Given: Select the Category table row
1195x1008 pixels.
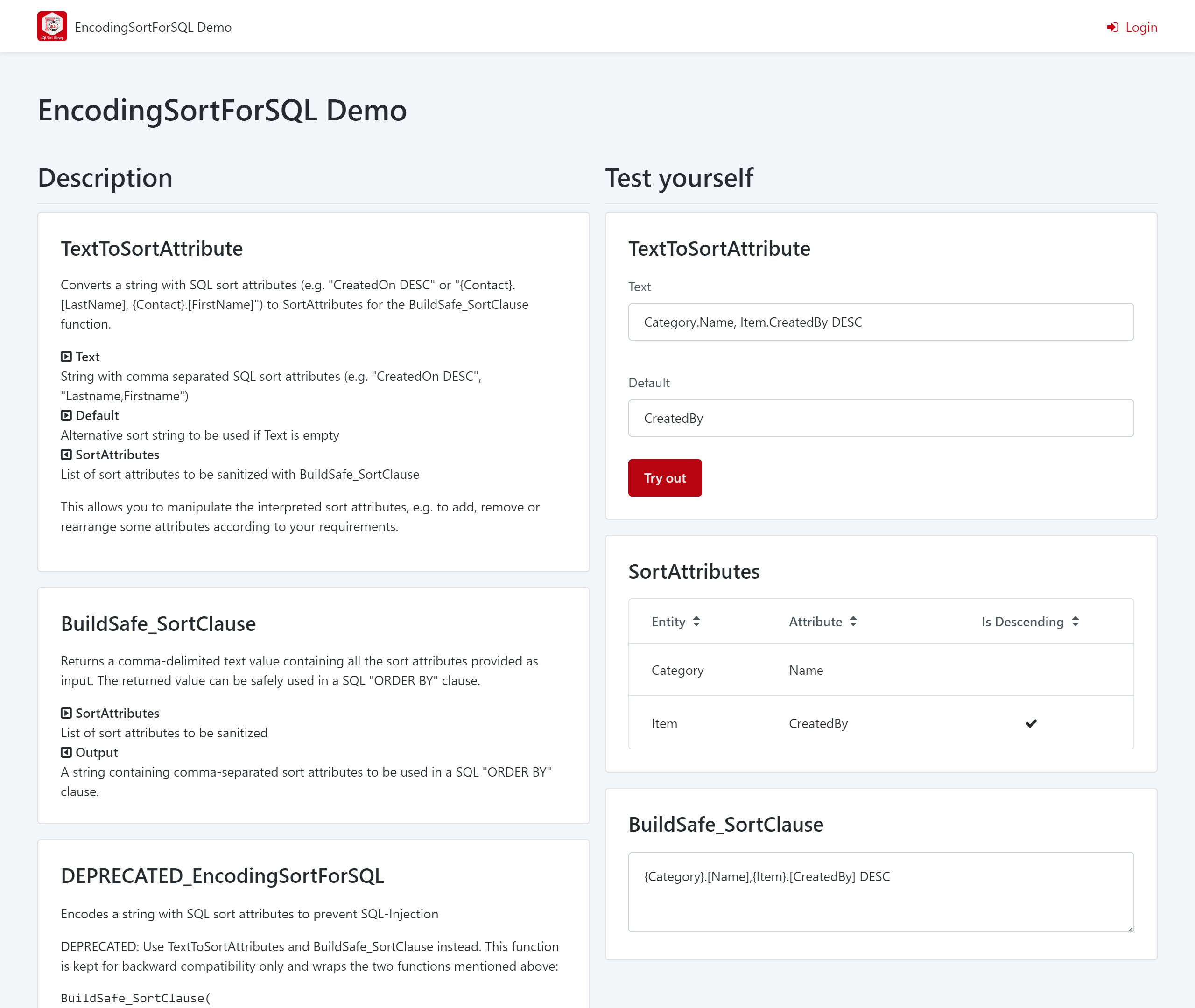Looking at the screenshot, I should click(x=880, y=670).
